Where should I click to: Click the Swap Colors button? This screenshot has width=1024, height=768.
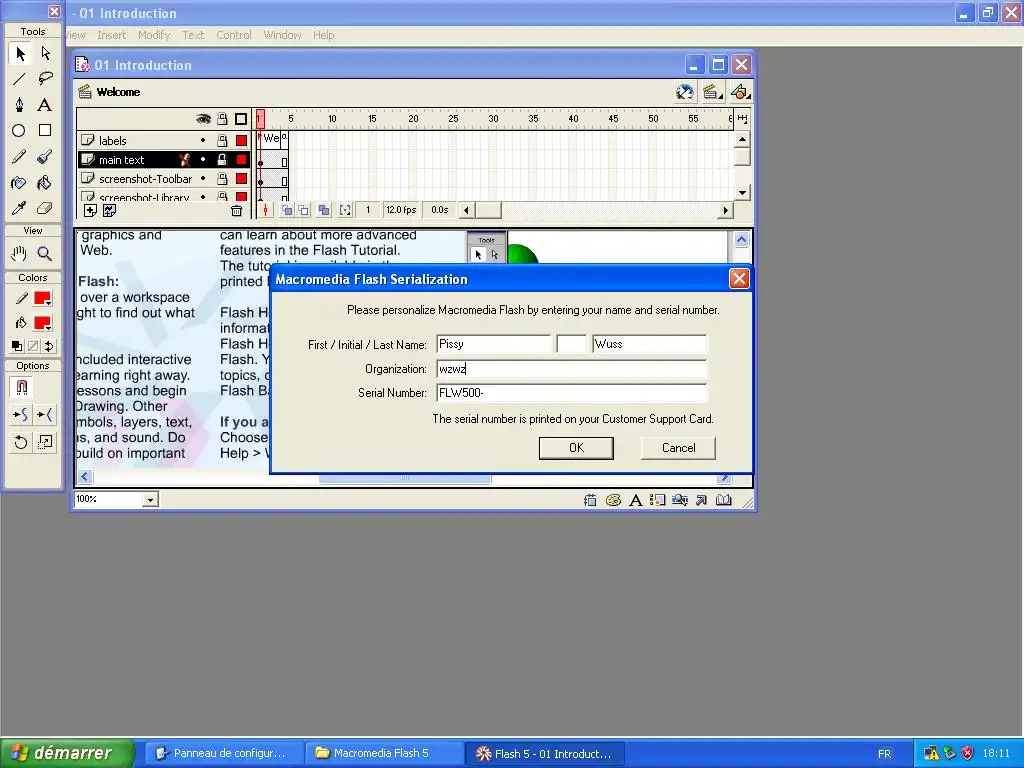49,346
